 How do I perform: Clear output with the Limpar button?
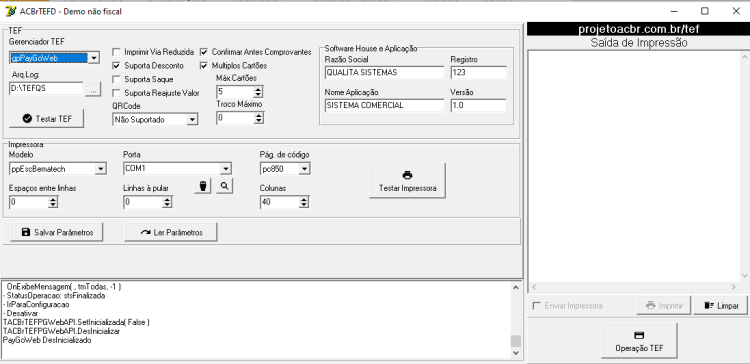point(720,306)
